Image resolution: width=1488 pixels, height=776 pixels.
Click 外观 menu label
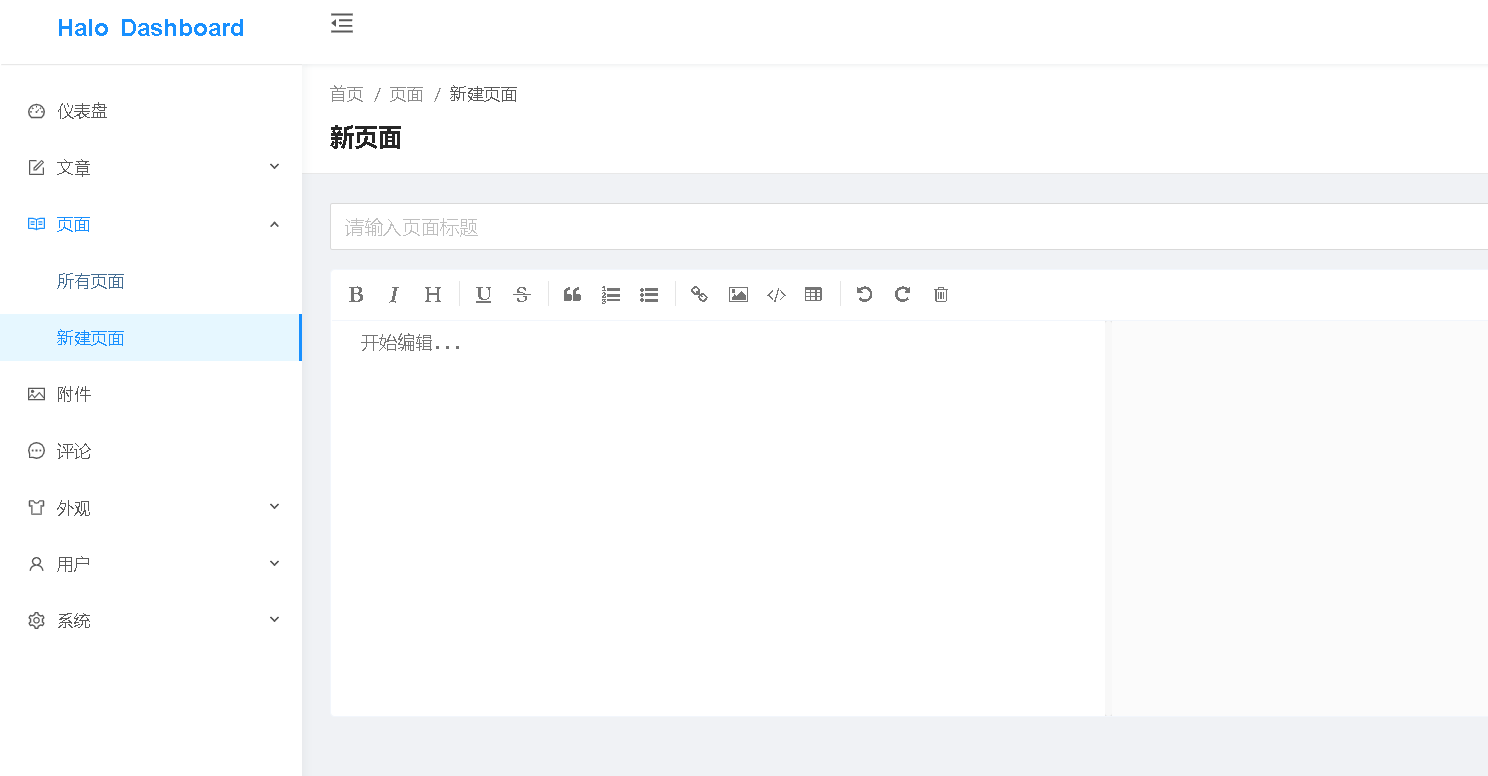click(74, 508)
